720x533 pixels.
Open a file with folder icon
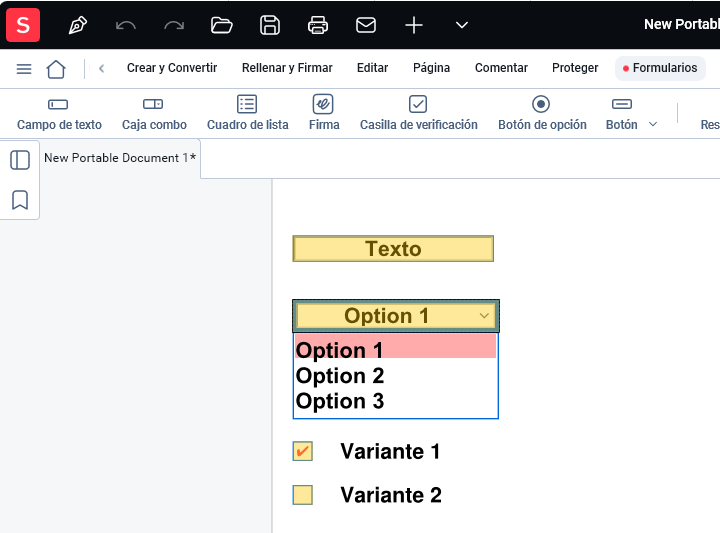[221, 25]
